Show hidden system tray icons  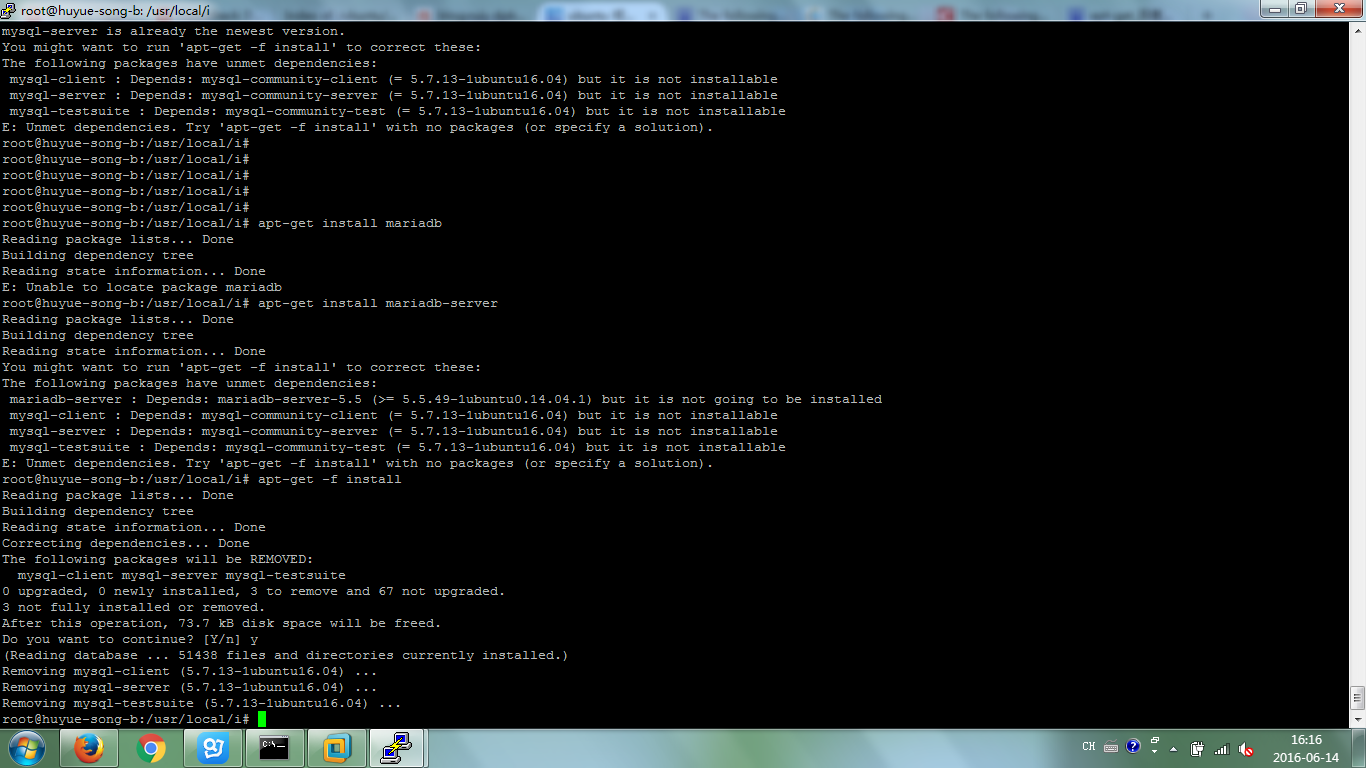pos(1173,748)
